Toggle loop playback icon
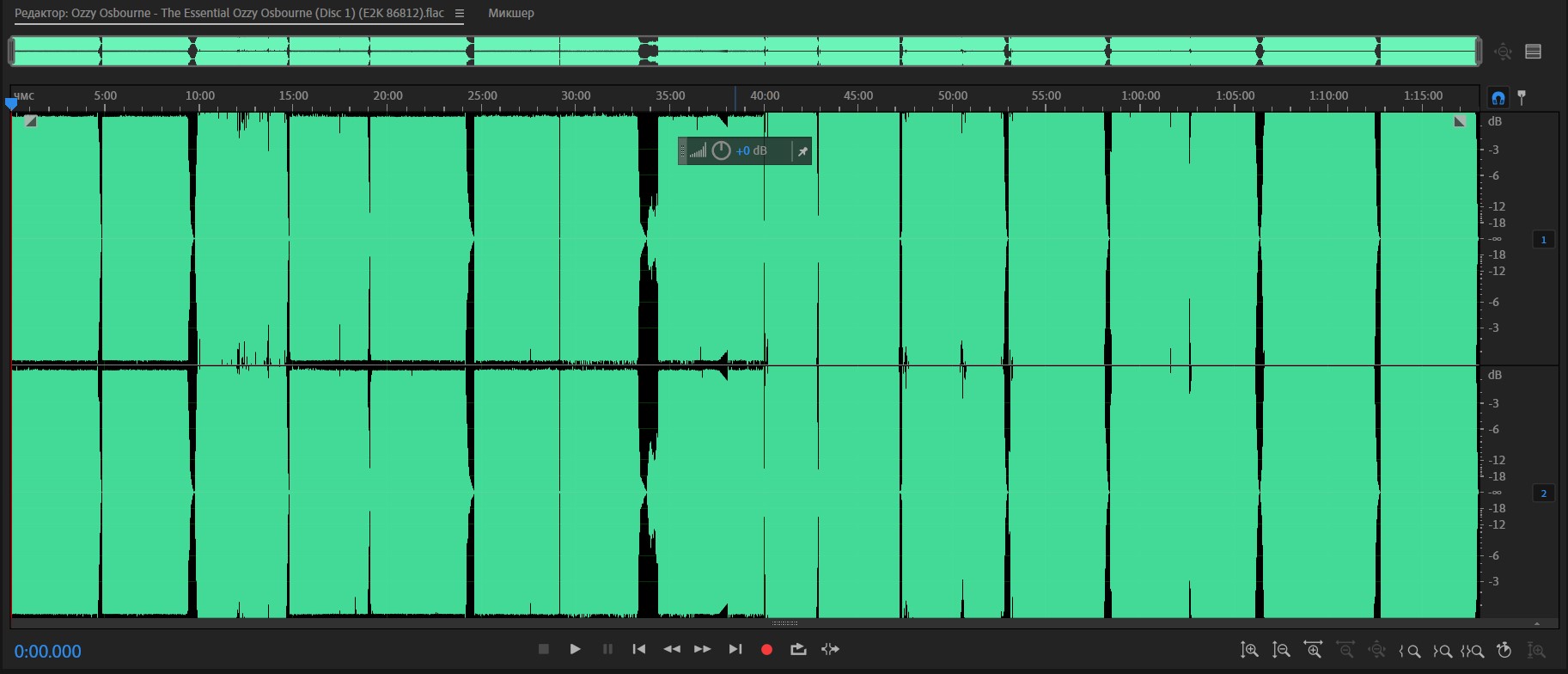This screenshot has height=674, width=1568. 798,649
